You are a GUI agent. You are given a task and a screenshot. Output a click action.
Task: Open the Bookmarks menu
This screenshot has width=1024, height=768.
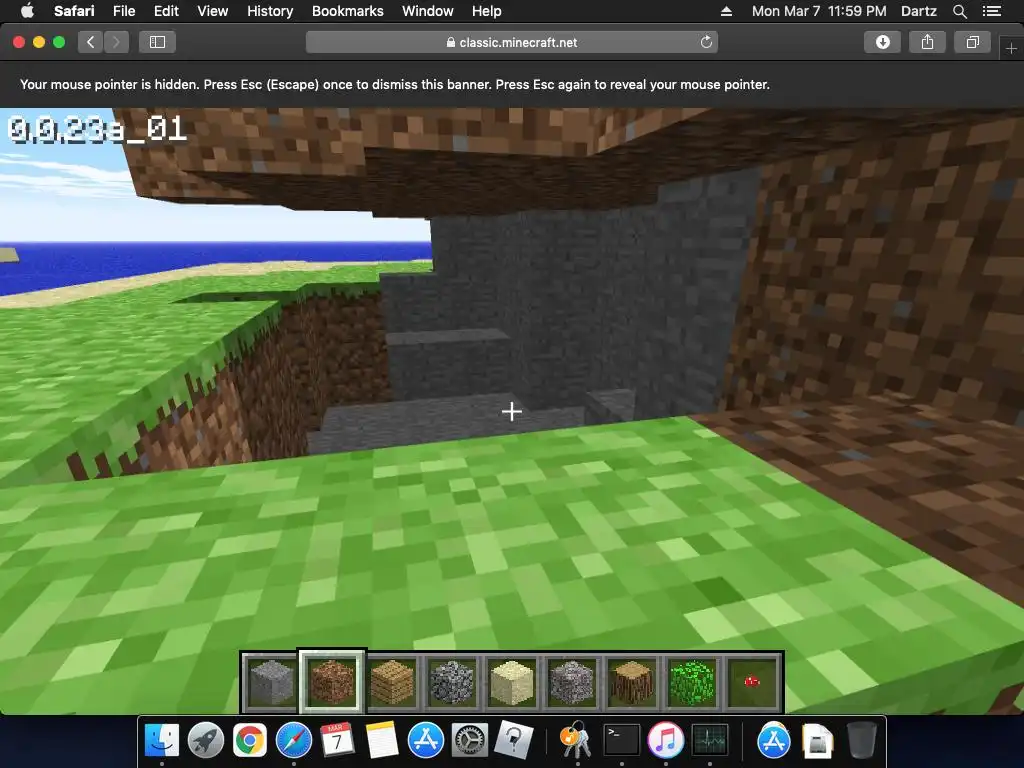(x=347, y=11)
